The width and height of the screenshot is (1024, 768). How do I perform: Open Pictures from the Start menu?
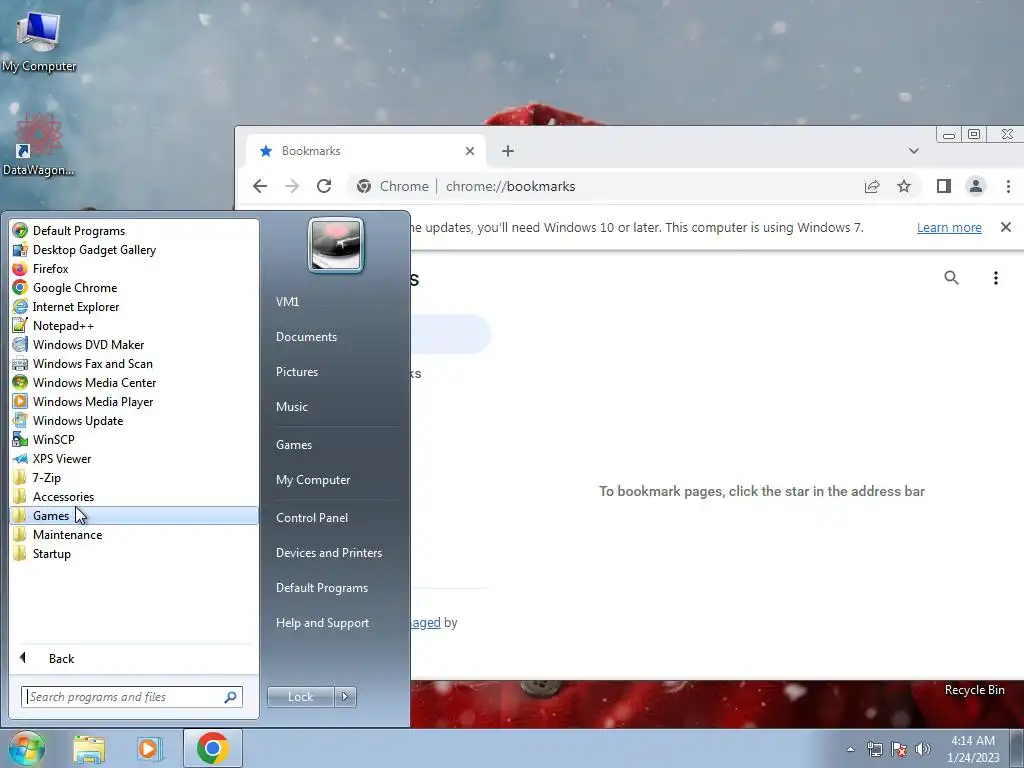tap(297, 372)
